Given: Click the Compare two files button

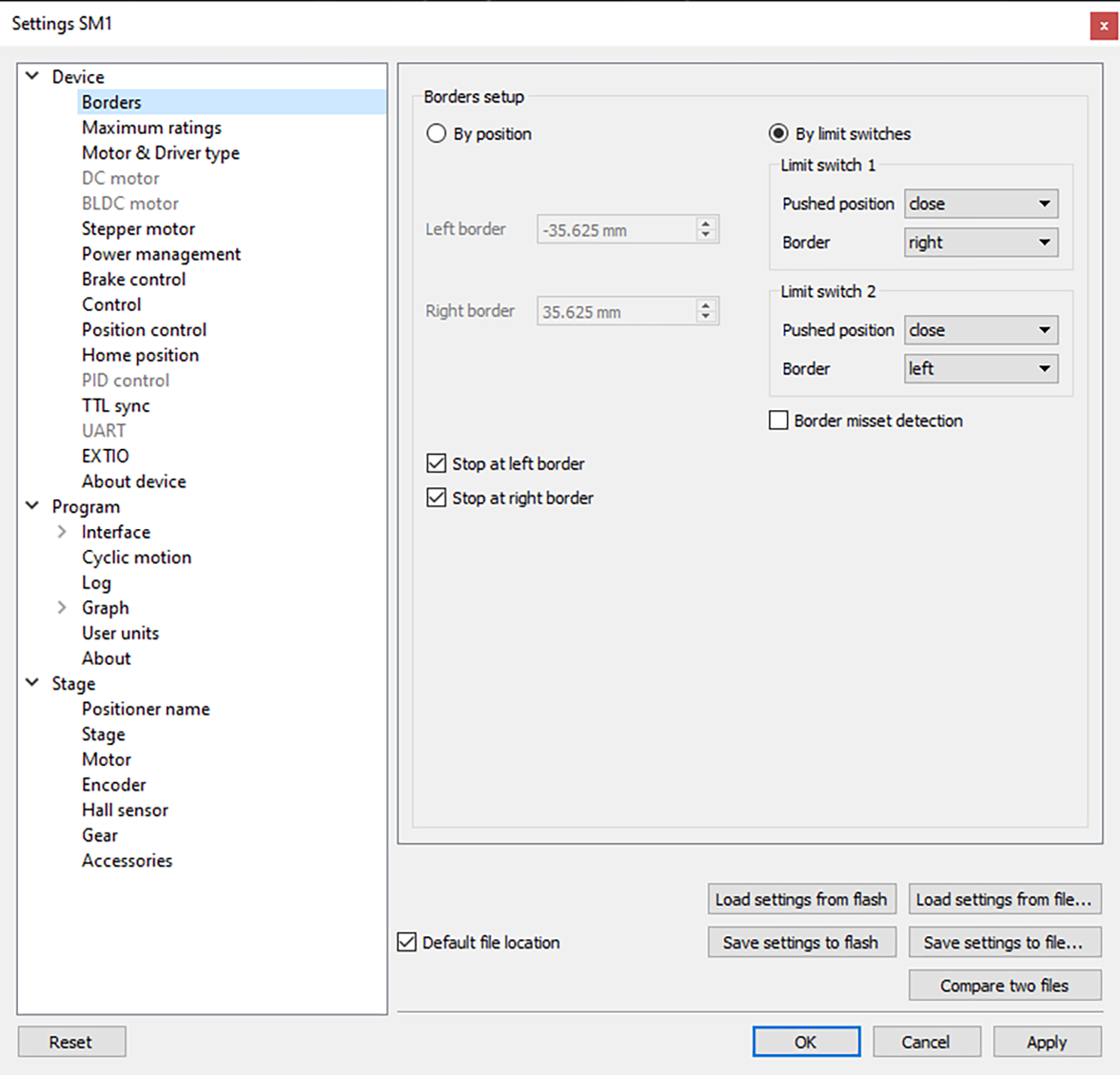Looking at the screenshot, I should (1004, 985).
